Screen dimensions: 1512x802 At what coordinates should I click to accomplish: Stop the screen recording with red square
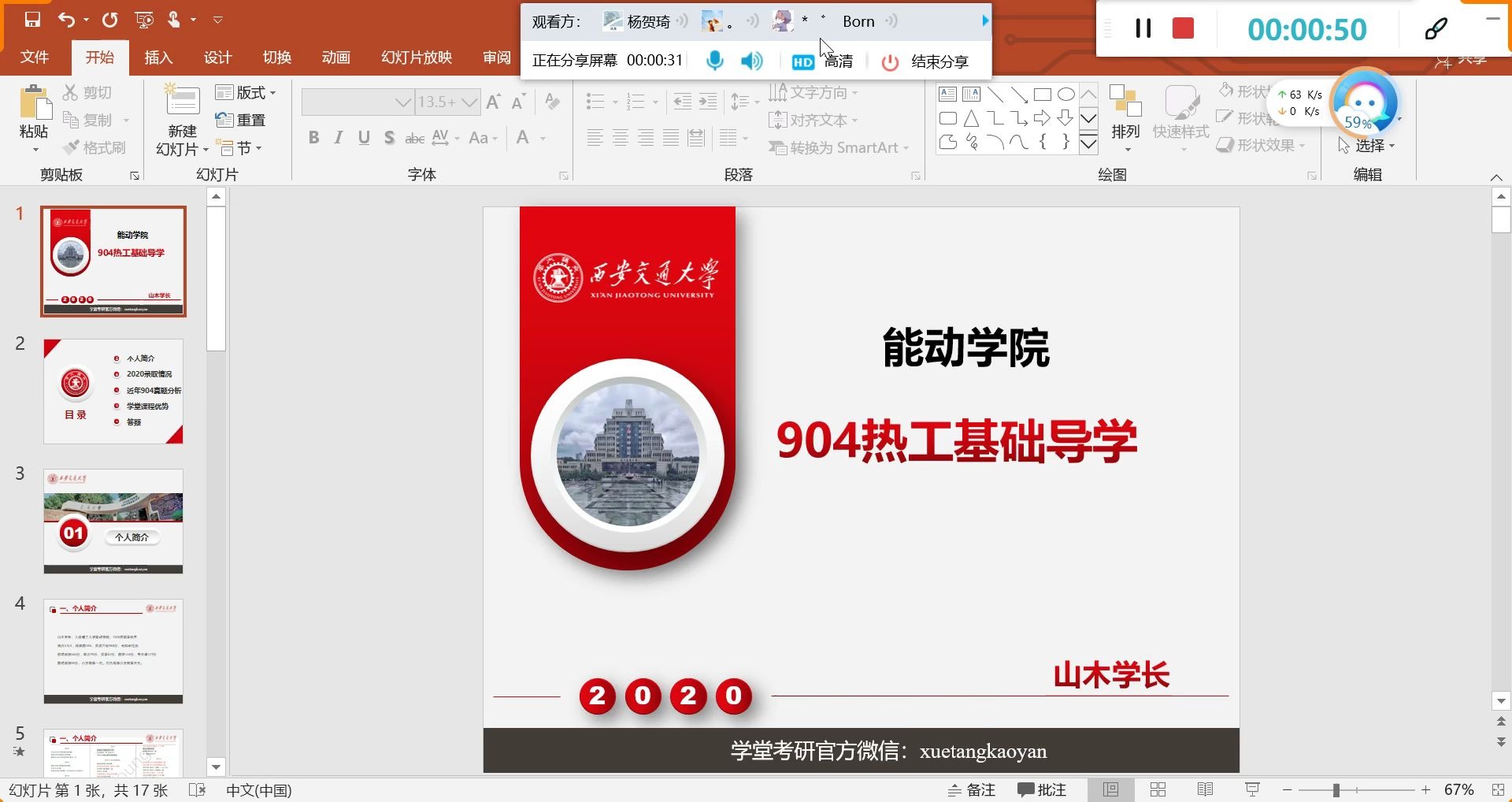tap(1184, 29)
